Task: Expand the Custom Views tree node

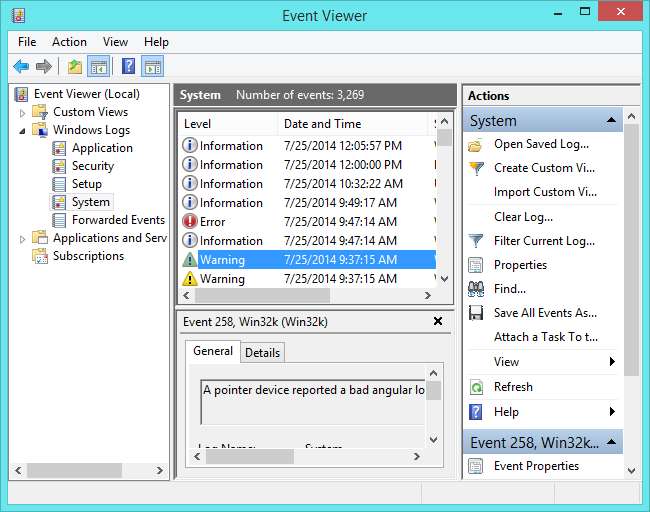Action: click(23, 112)
